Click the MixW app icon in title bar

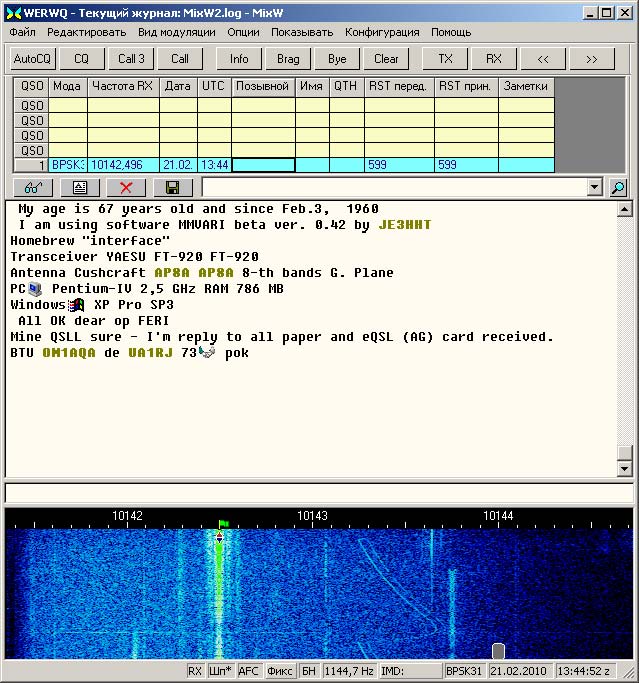pyautogui.click(x=14, y=13)
